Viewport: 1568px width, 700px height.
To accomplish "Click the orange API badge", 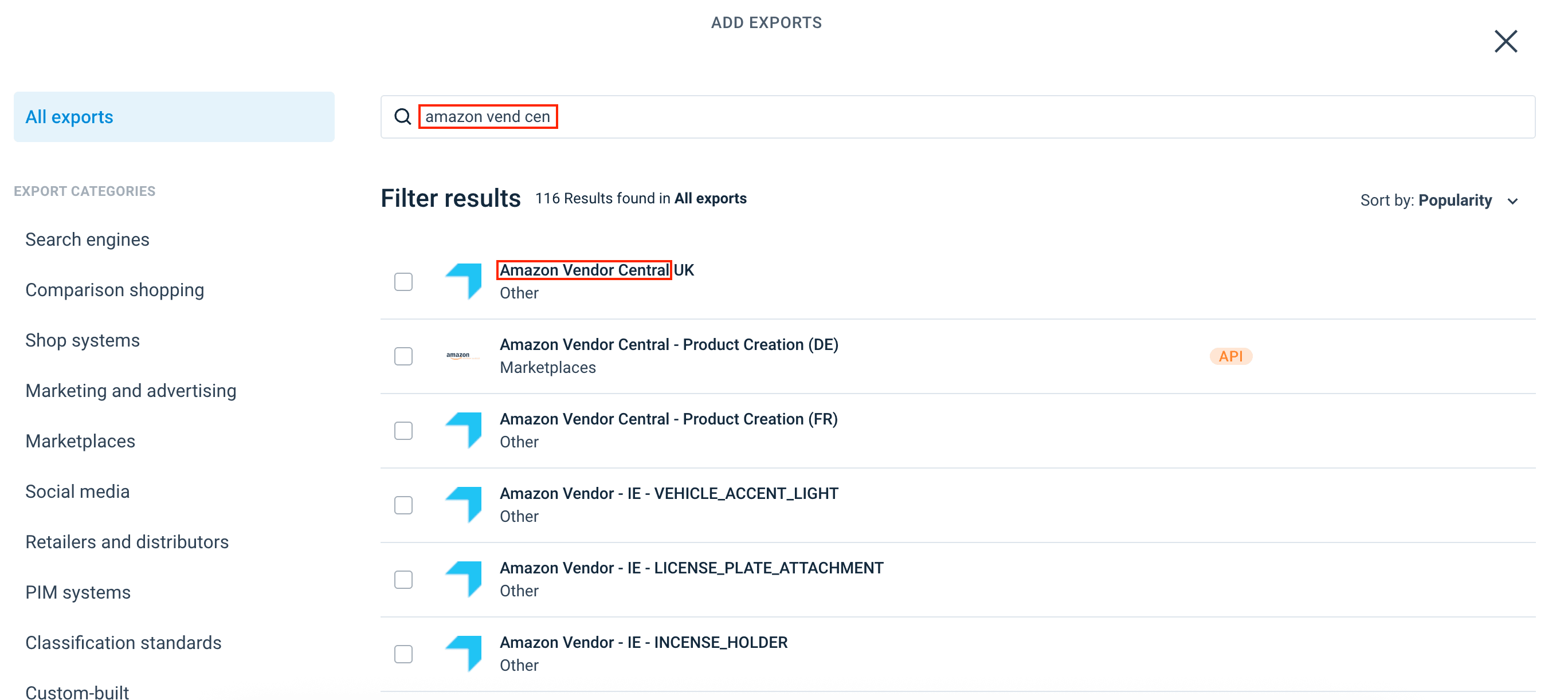I will pyautogui.click(x=1230, y=356).
